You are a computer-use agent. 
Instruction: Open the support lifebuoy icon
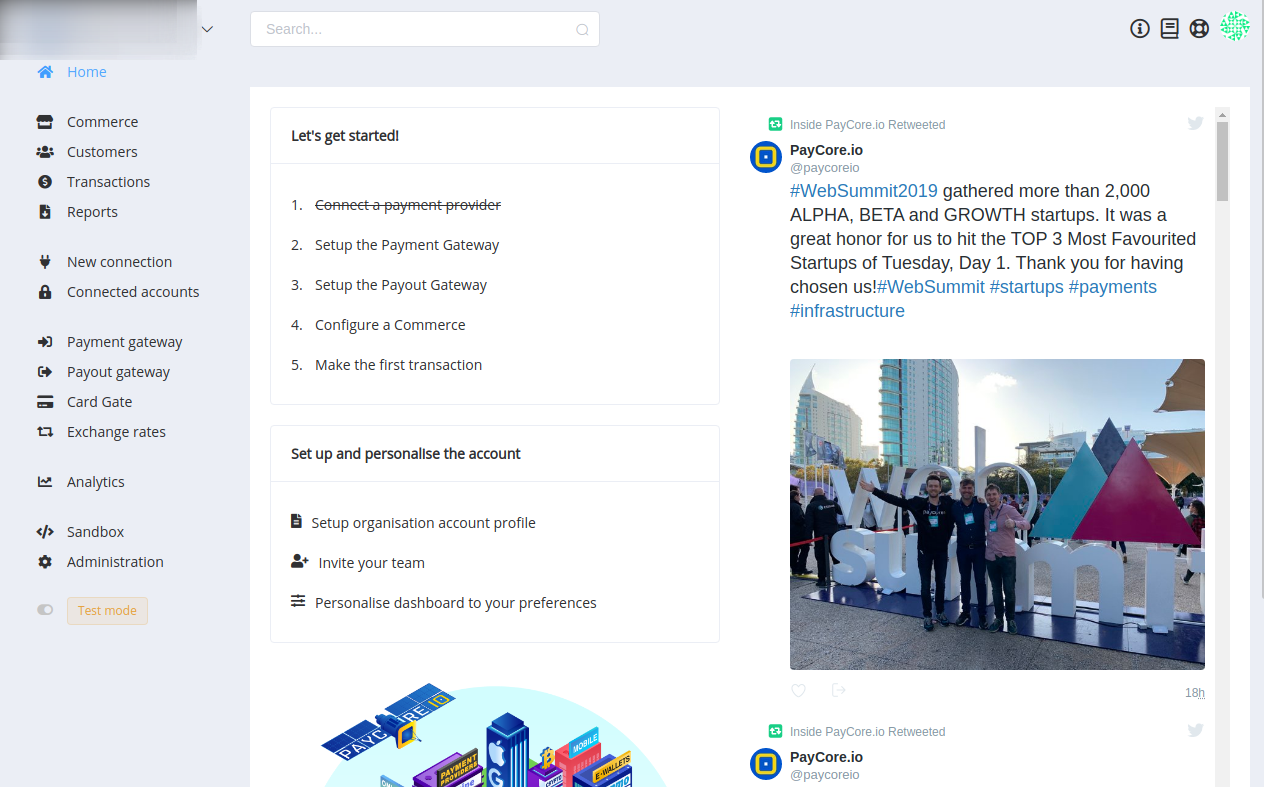1199,29
